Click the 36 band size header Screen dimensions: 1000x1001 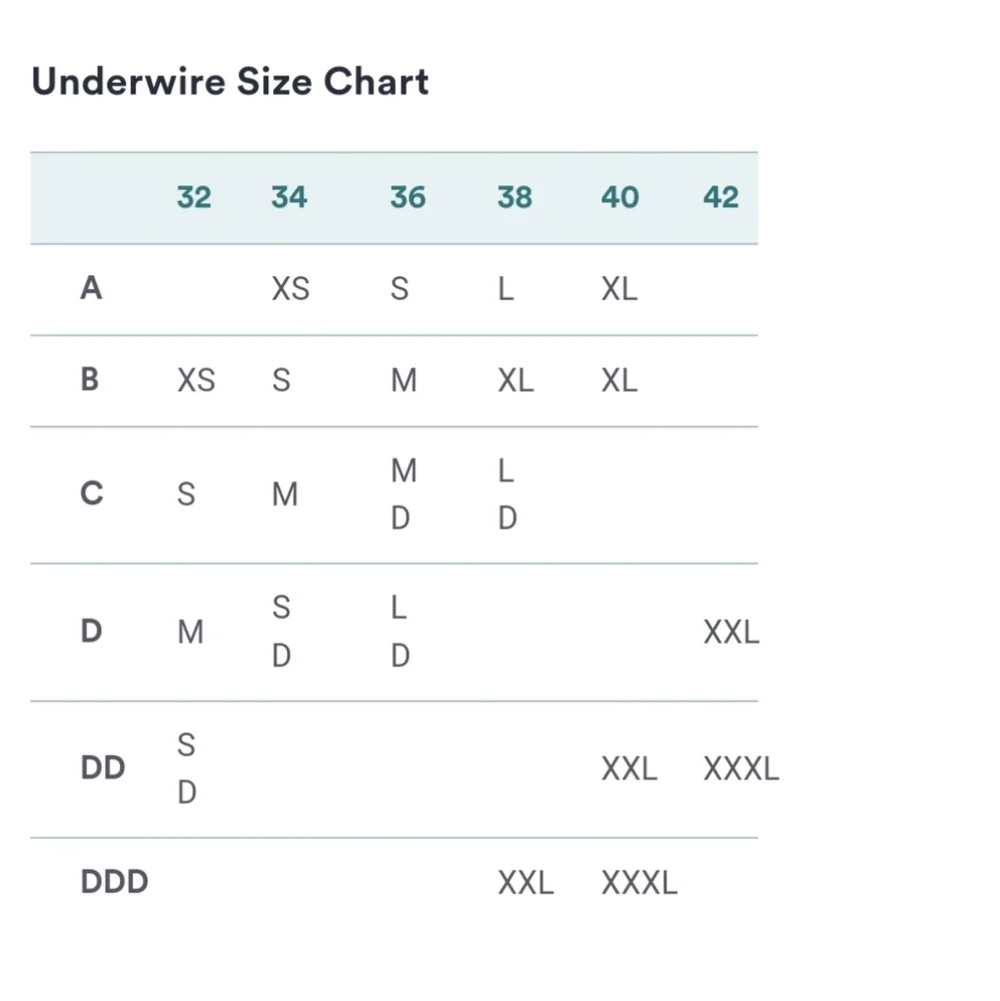(x=408, y=197)
